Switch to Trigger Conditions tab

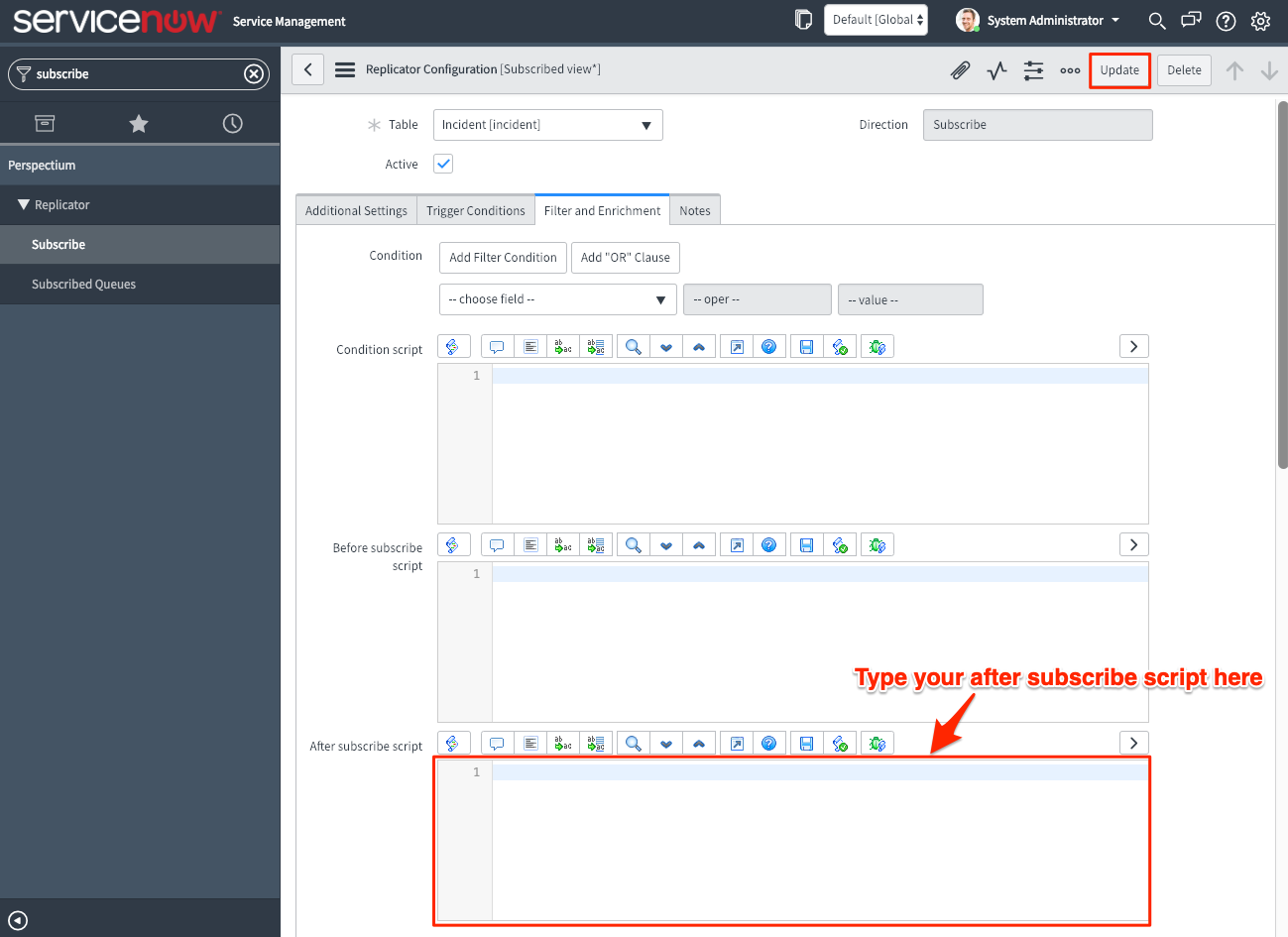click(476, 210)
